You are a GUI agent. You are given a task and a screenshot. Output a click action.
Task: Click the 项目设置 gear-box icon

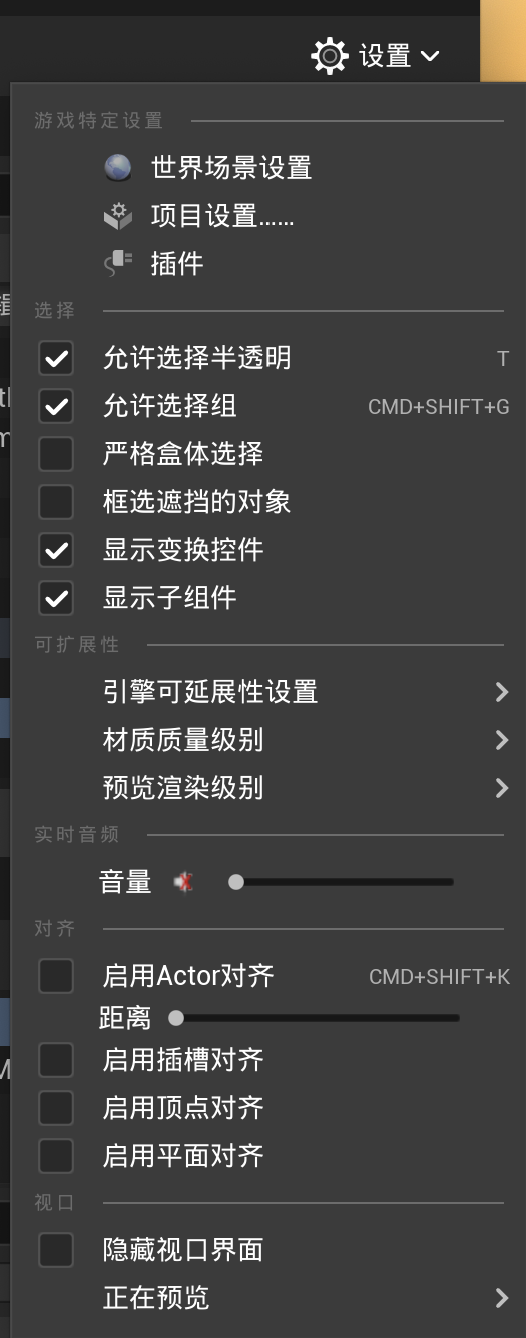pyautogui.click(x=118, y=215)
